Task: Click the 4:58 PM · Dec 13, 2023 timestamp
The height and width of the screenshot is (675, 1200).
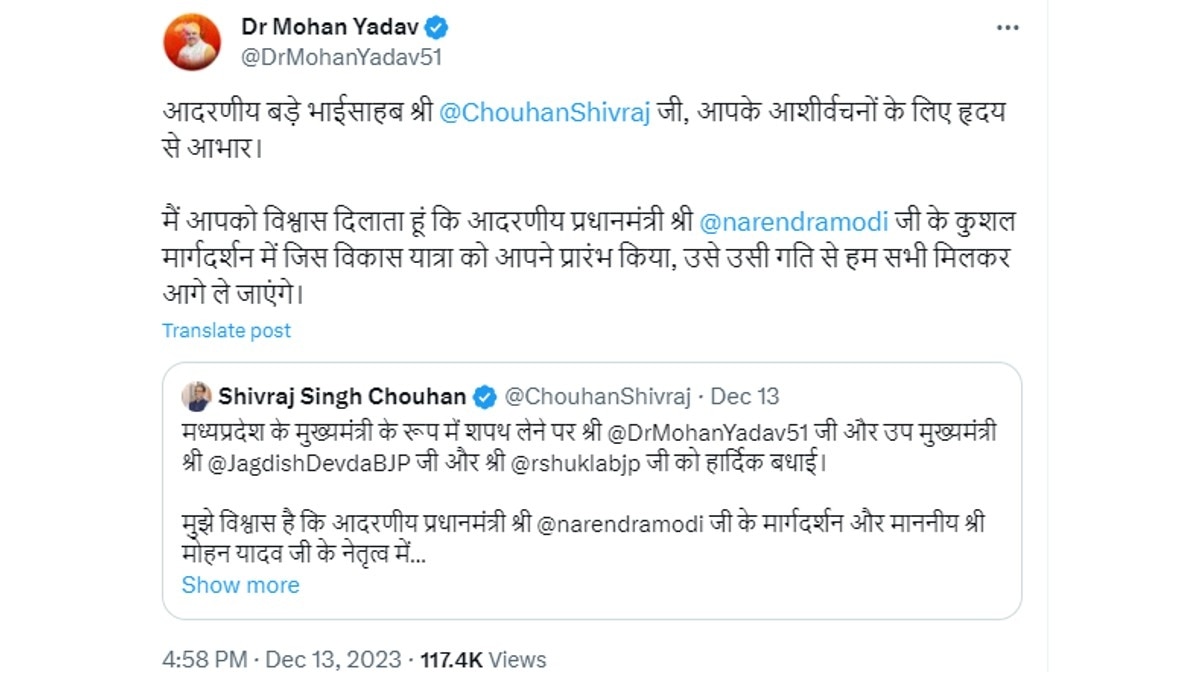Action: pyautogui.click(x=281, y=660)
